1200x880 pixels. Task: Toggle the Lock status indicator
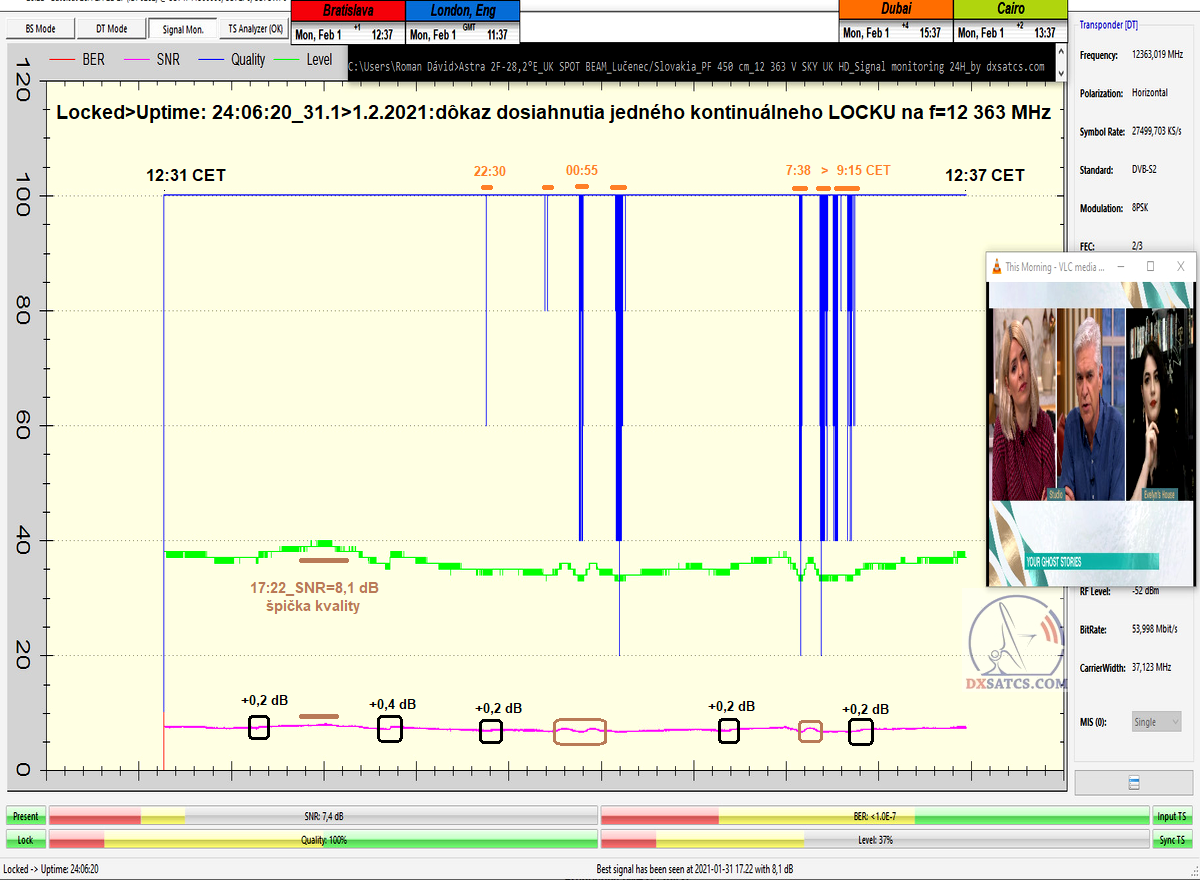click(25, 840)
